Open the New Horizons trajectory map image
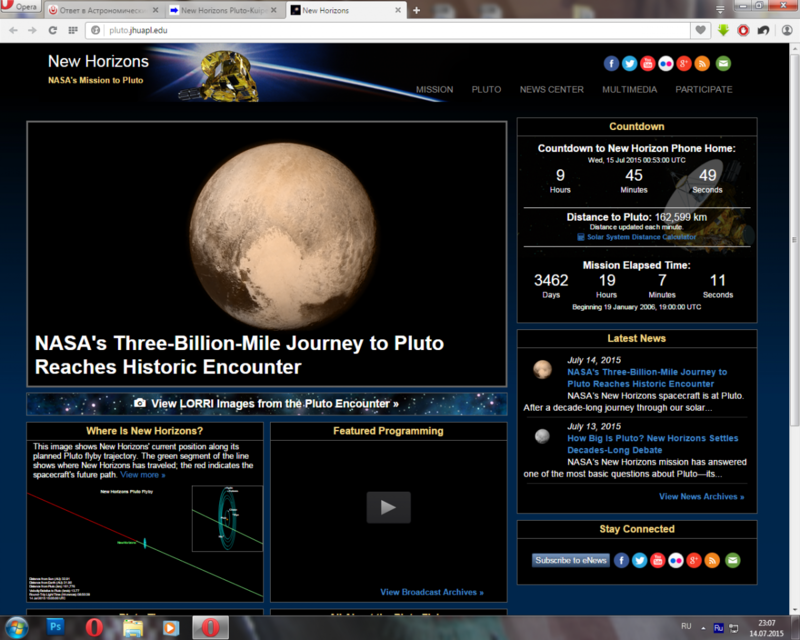This screenshot has height=640, width=800. (x=145, y=543)
